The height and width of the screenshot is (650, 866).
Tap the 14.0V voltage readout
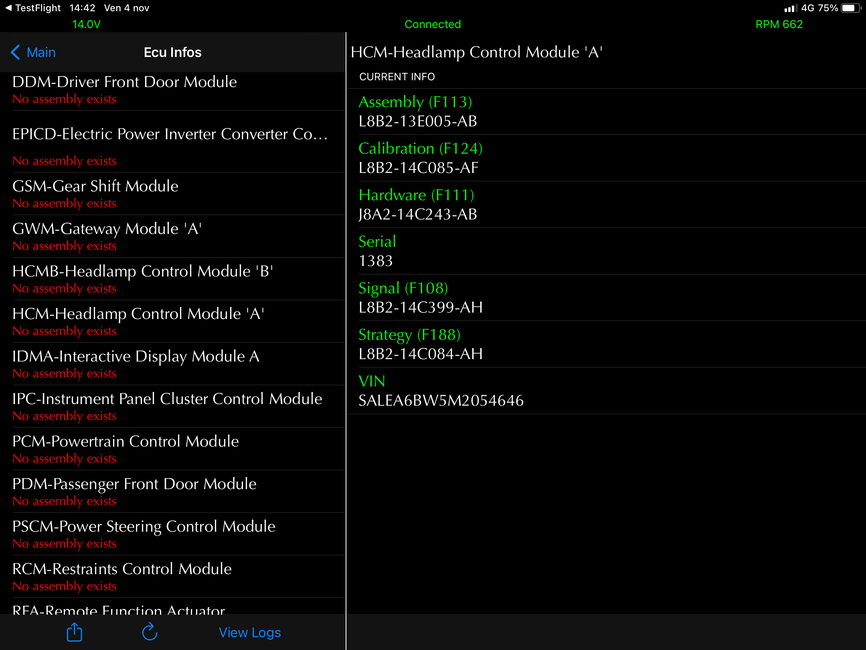coord(87,24)
